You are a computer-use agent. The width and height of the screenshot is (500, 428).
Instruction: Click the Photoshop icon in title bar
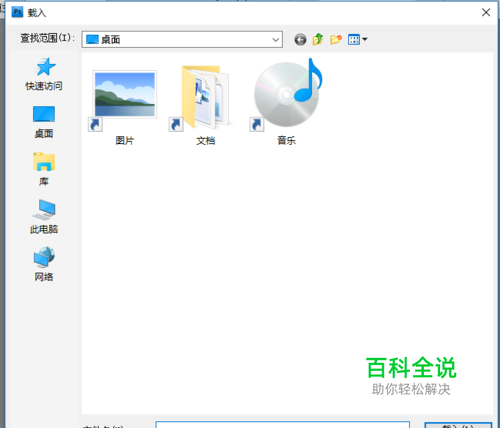click(x=17, y=12)
